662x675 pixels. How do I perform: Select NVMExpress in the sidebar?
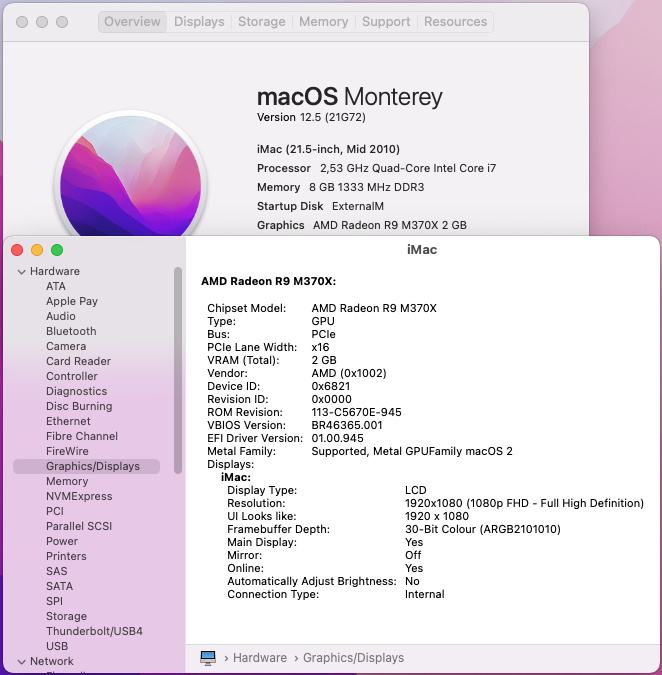click(x=79, y=497)
